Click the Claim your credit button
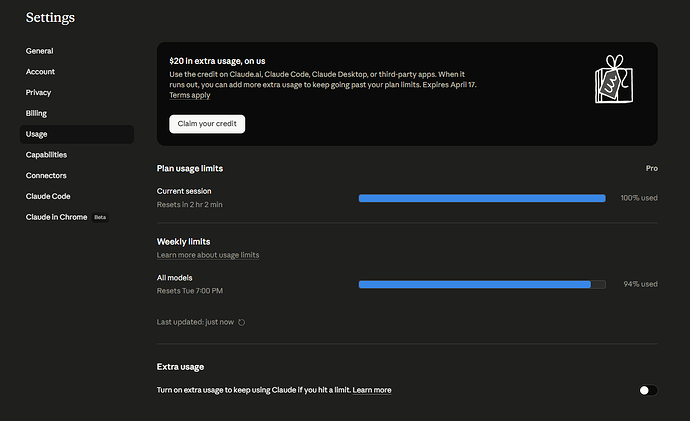 [207, 124]
